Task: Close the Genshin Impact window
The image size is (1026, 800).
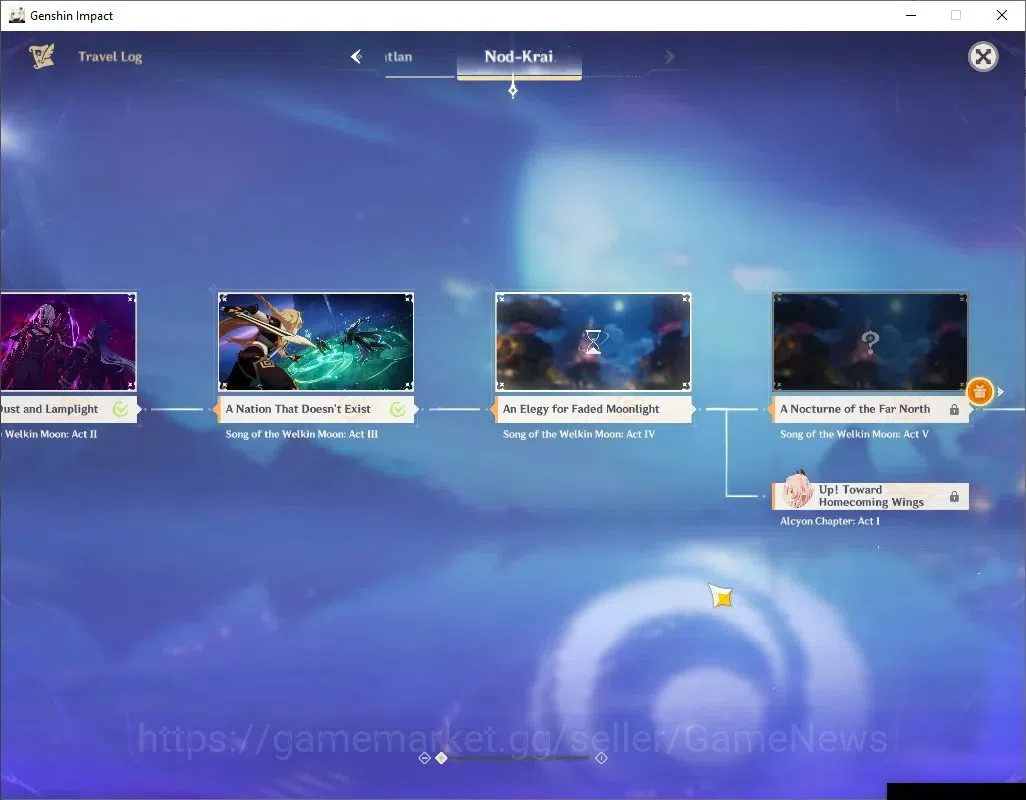Action: 1002,15
